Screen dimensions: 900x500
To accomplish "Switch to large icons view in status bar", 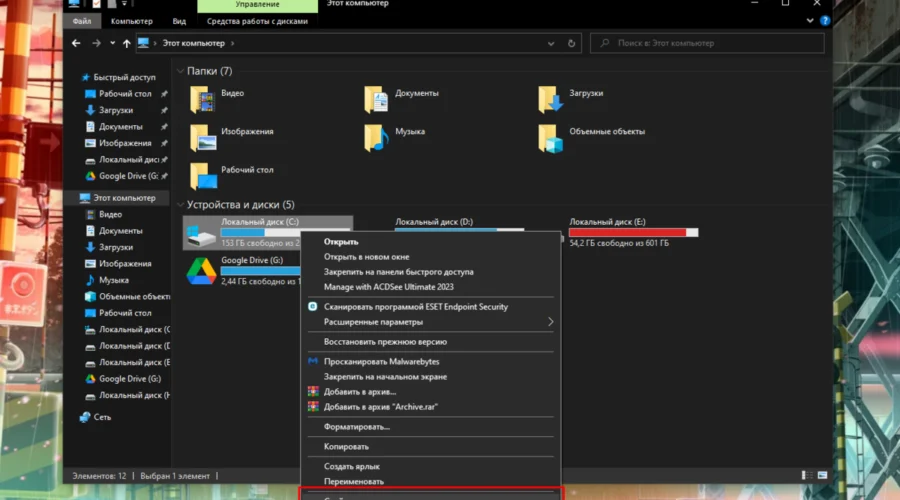I will click(823, 475).
